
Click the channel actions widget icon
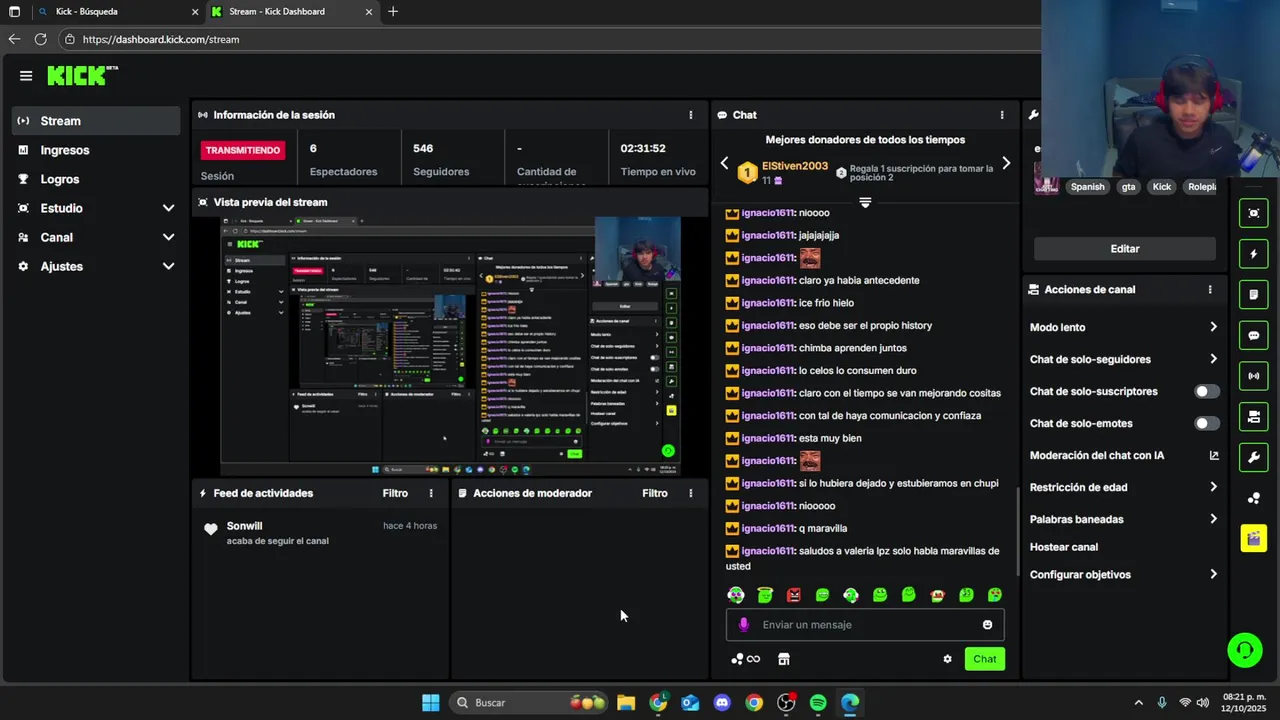point(1253,417)
